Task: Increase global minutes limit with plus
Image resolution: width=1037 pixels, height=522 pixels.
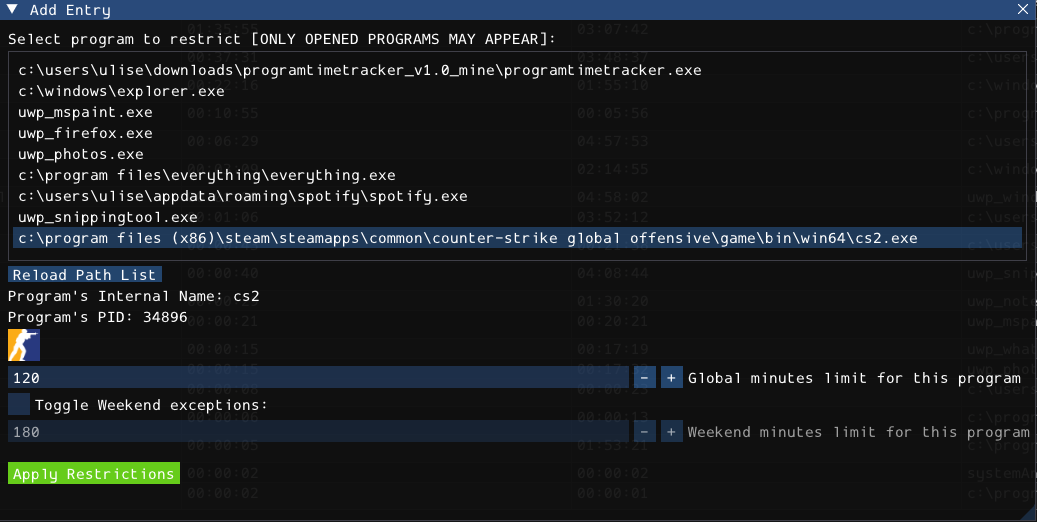Action: (x=671, y=378)
